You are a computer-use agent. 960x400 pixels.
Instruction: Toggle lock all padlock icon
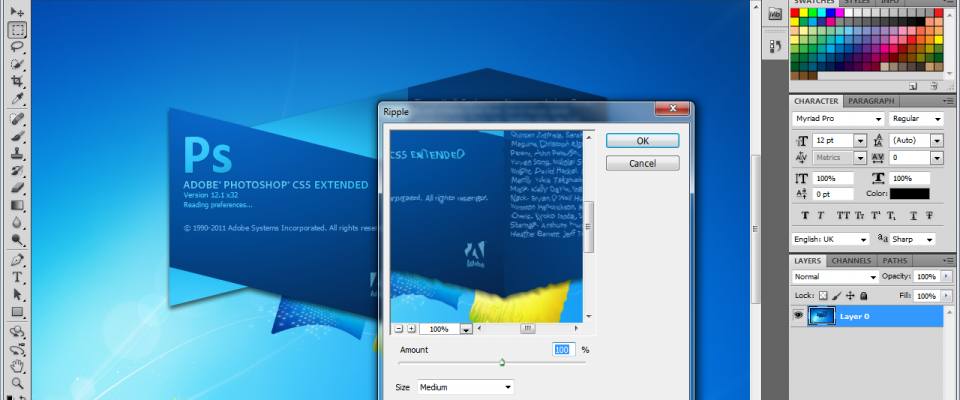(863, 295)
